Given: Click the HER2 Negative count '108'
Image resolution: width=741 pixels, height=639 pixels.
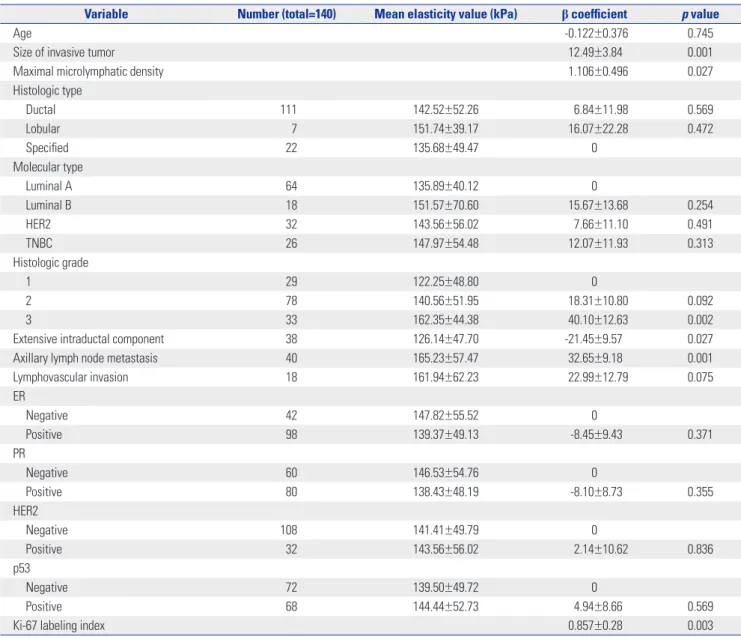Looking at the screenshot, I should (289, 530).
